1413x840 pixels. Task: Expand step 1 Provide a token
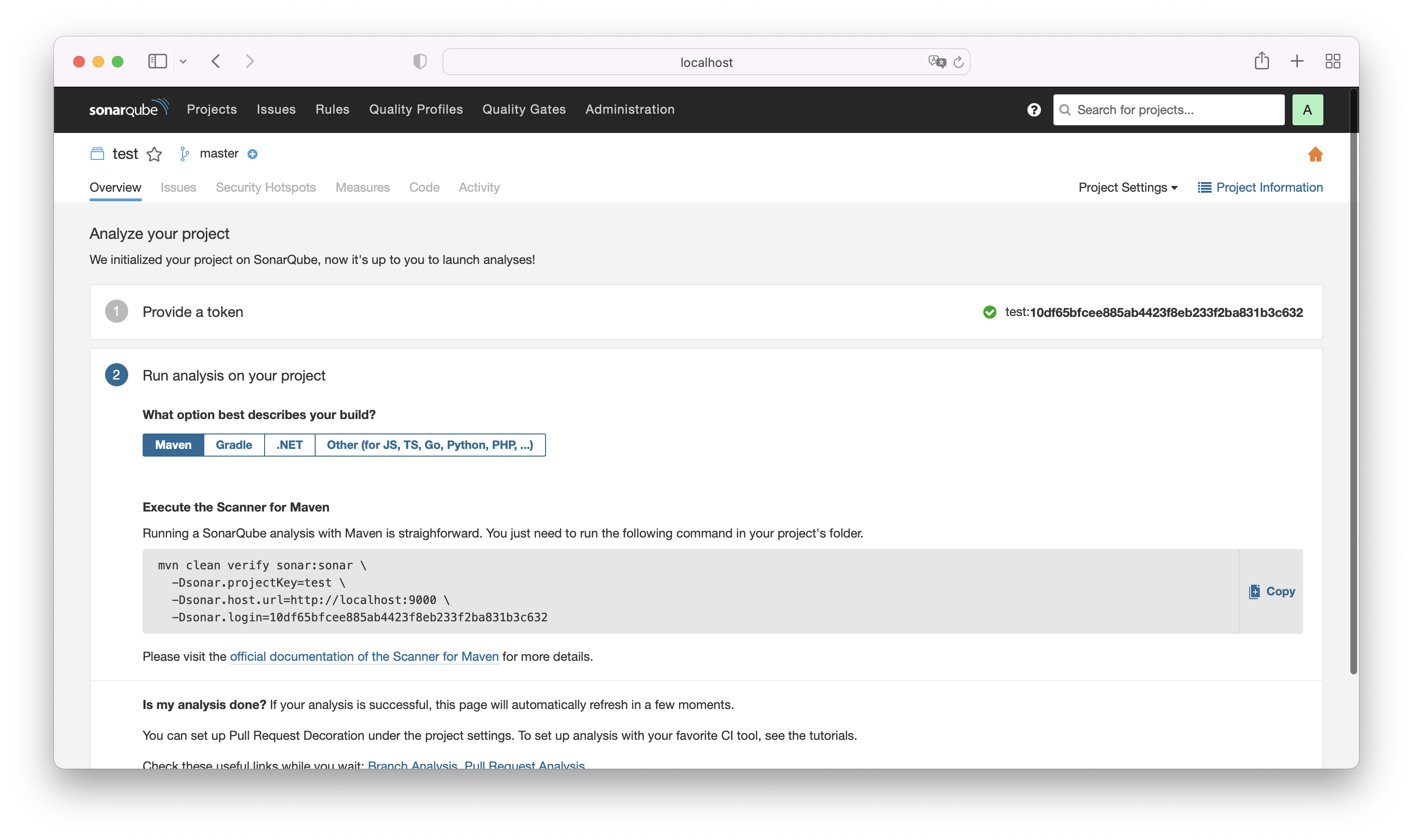193,312
